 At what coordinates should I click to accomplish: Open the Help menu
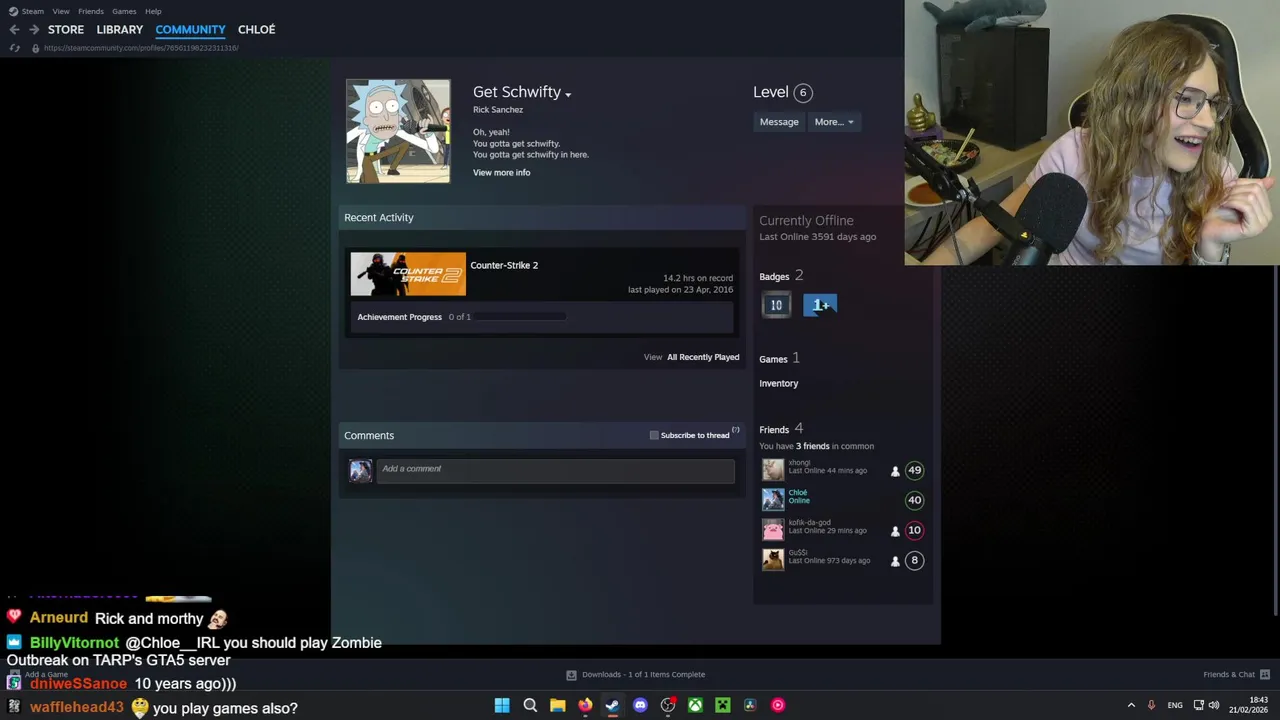[x=153, y=11]
